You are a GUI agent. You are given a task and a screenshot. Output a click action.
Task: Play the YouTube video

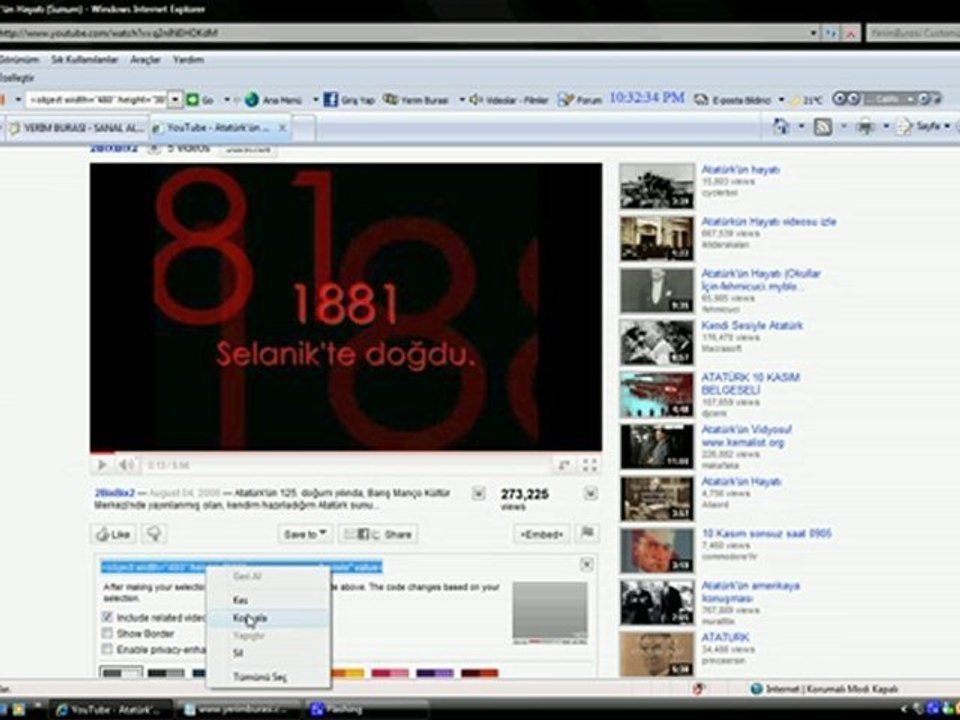pyautogui.click(x=102, y=465)
